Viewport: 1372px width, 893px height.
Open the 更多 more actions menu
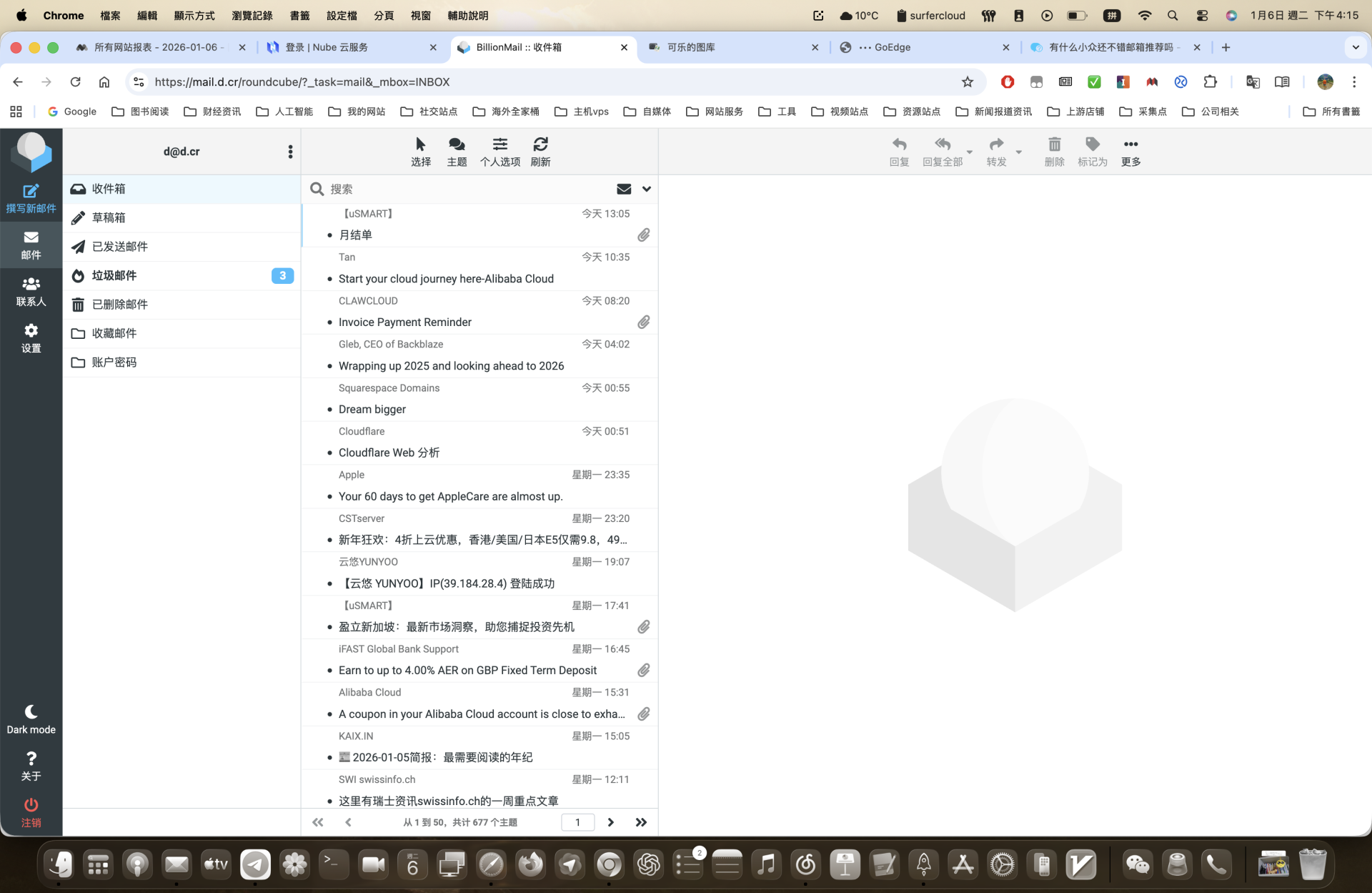click(x=1130, y=152)
